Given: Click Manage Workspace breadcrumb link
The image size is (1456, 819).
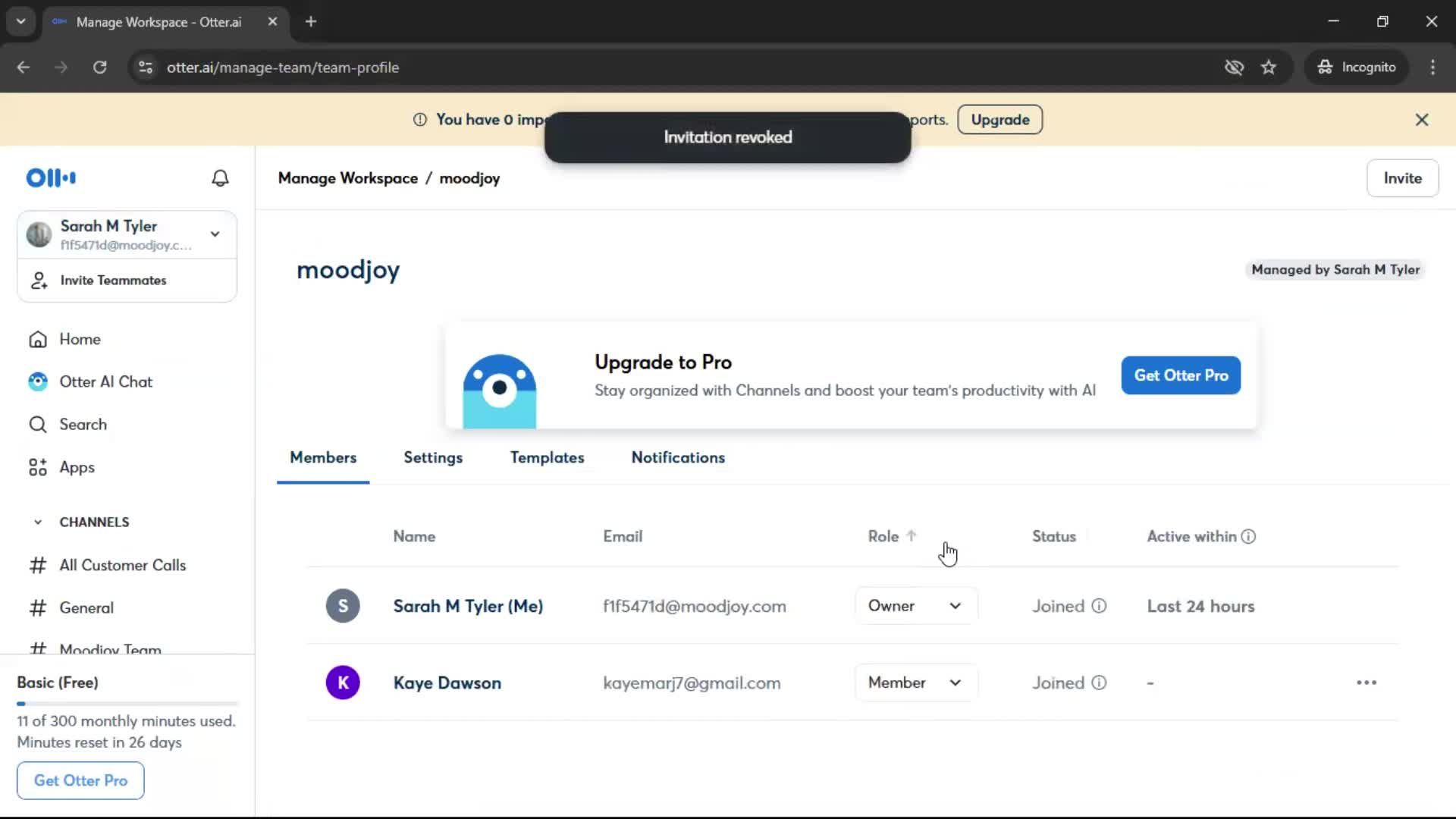Looking at the screenshot, I should coord(347,178).
